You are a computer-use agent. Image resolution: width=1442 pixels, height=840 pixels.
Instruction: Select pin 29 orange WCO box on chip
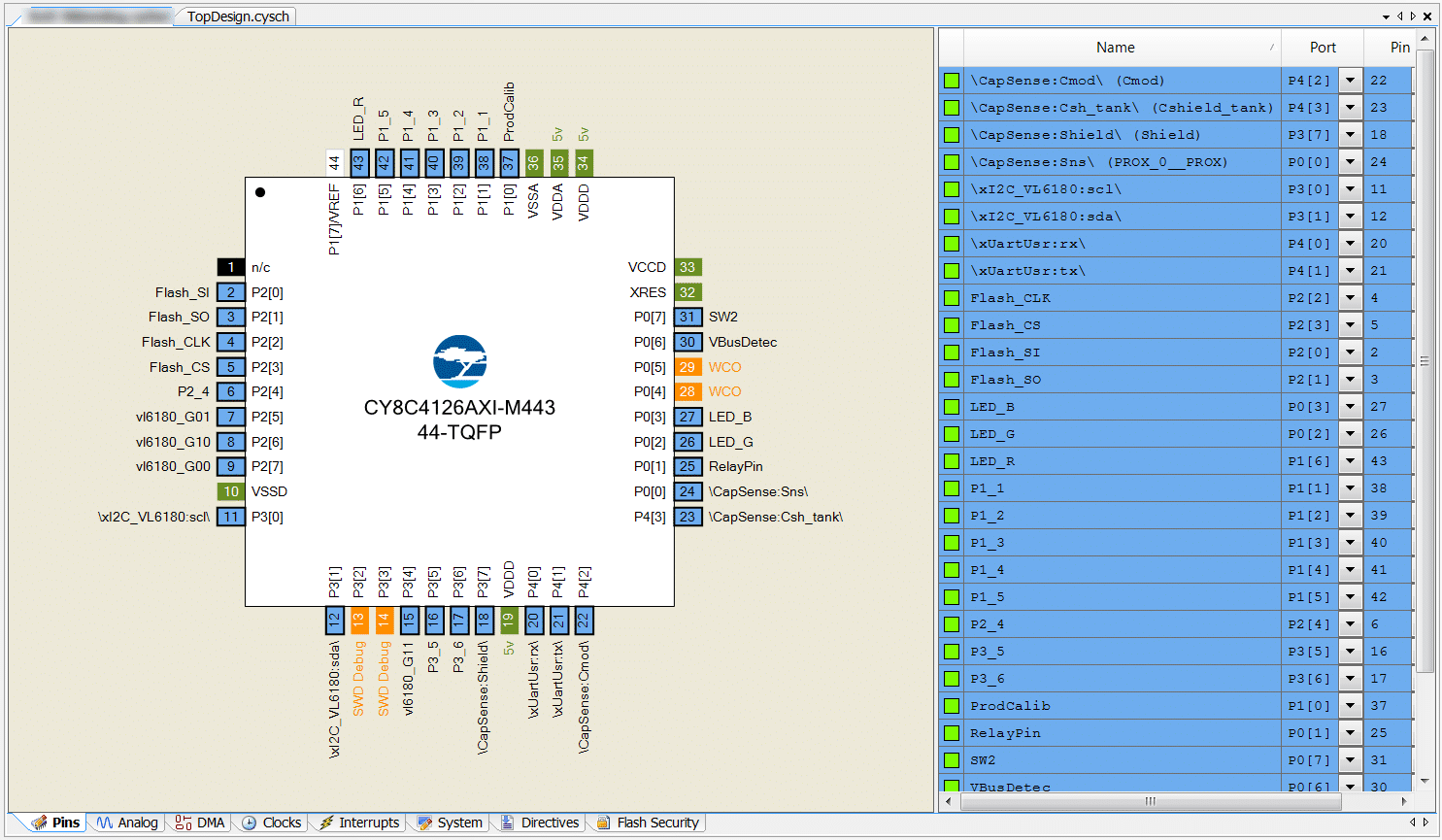(x=687, y=367)
